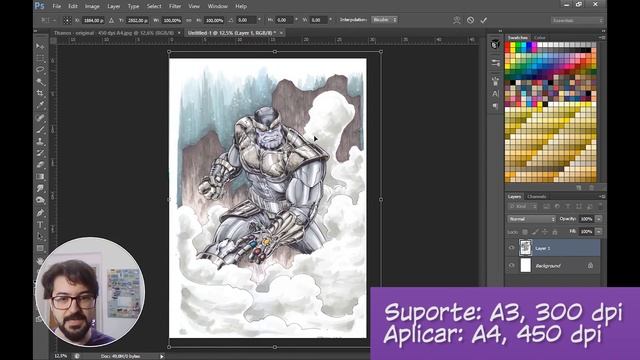
Task: Select the Move tool
Action: pyautogui.click(x=40, y=46)
